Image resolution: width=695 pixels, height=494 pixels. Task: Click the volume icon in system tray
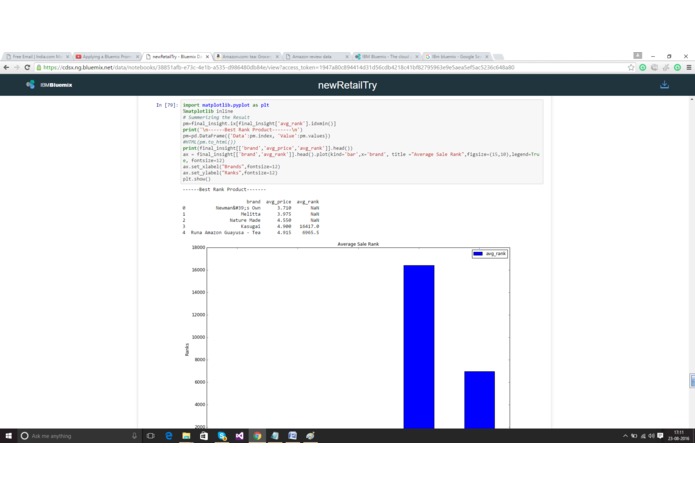[651, 436]
